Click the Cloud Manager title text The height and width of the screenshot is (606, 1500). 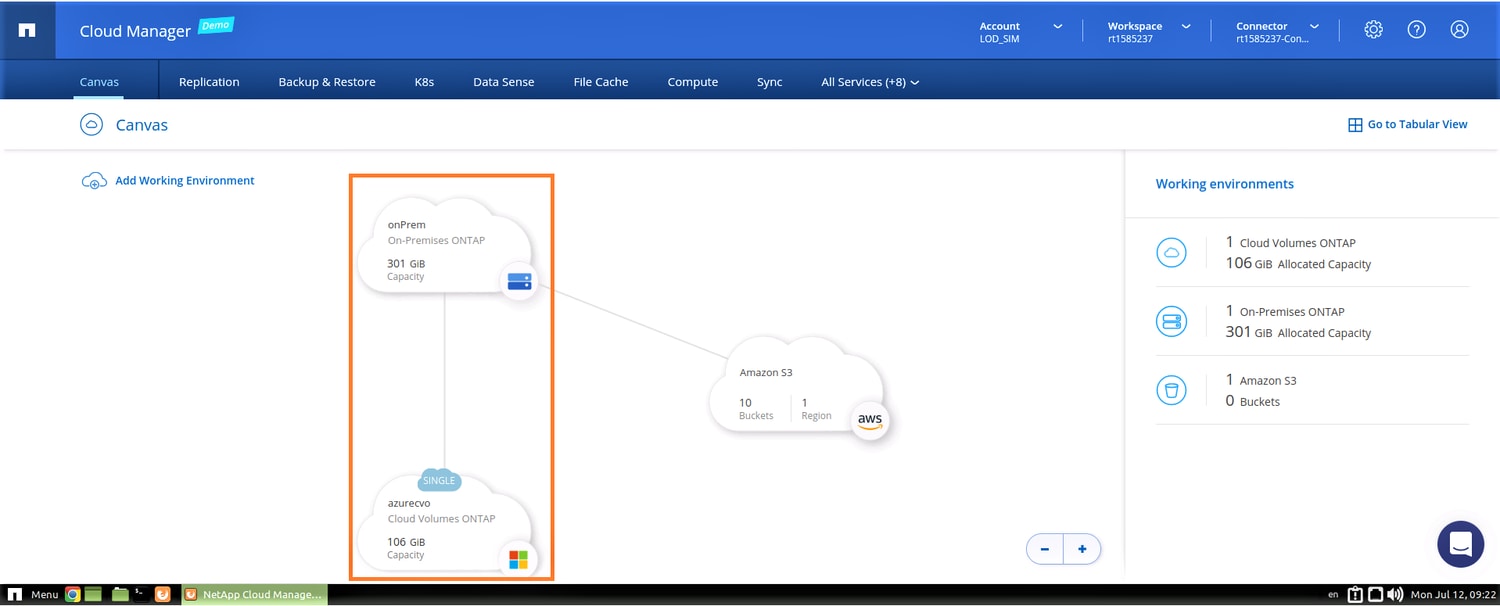[x=135, y=31]
